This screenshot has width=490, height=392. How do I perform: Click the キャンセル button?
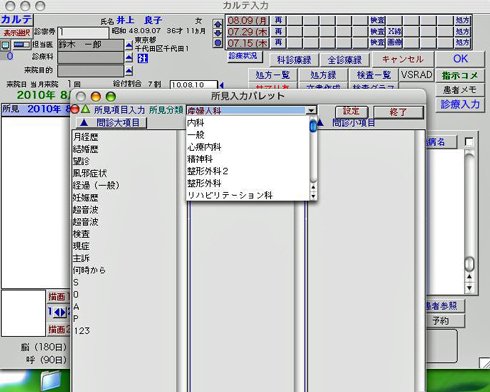[403, 59]
